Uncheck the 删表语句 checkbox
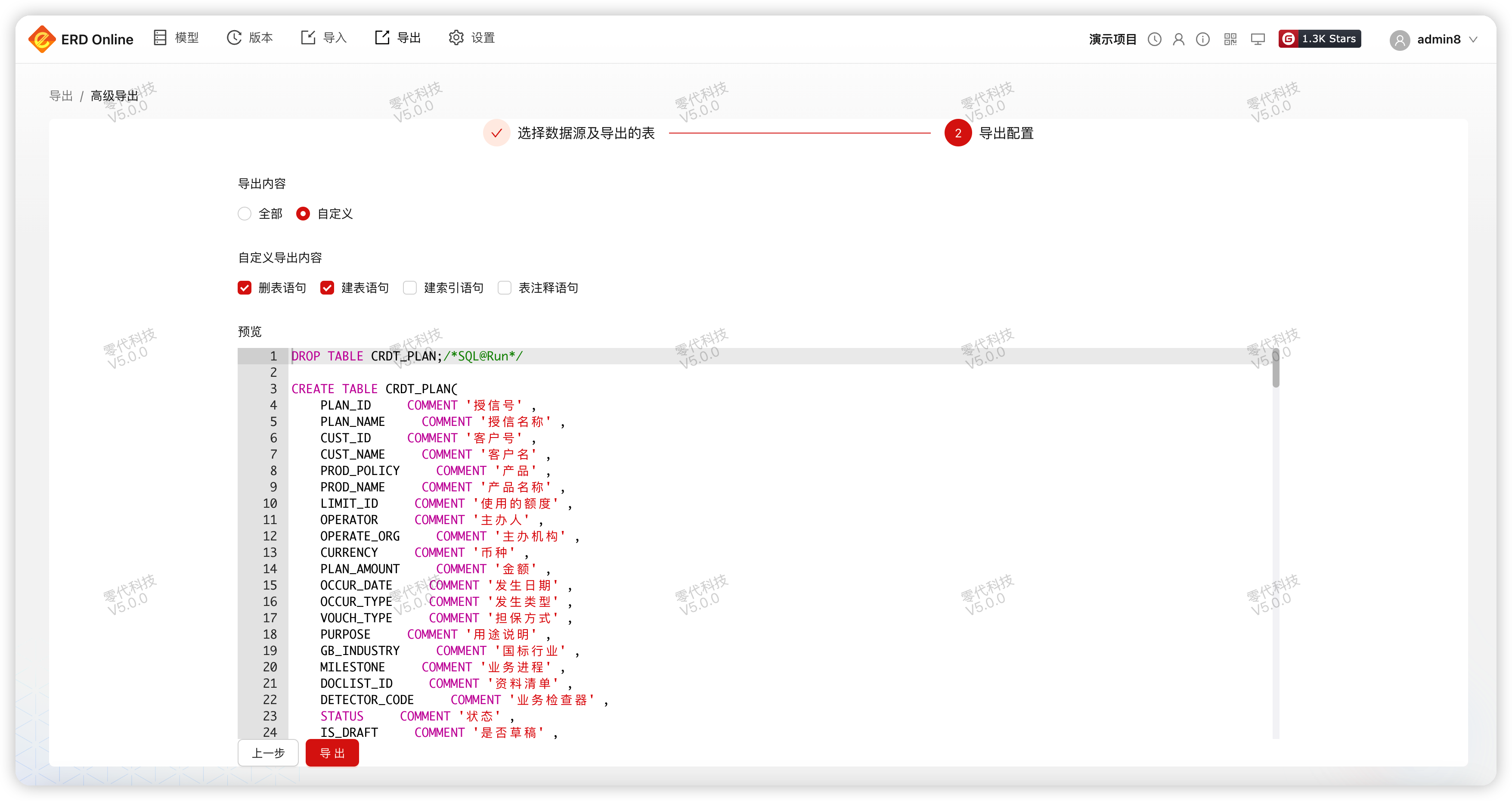This screenshot has height=801, width=1512. tap(244, 288)
